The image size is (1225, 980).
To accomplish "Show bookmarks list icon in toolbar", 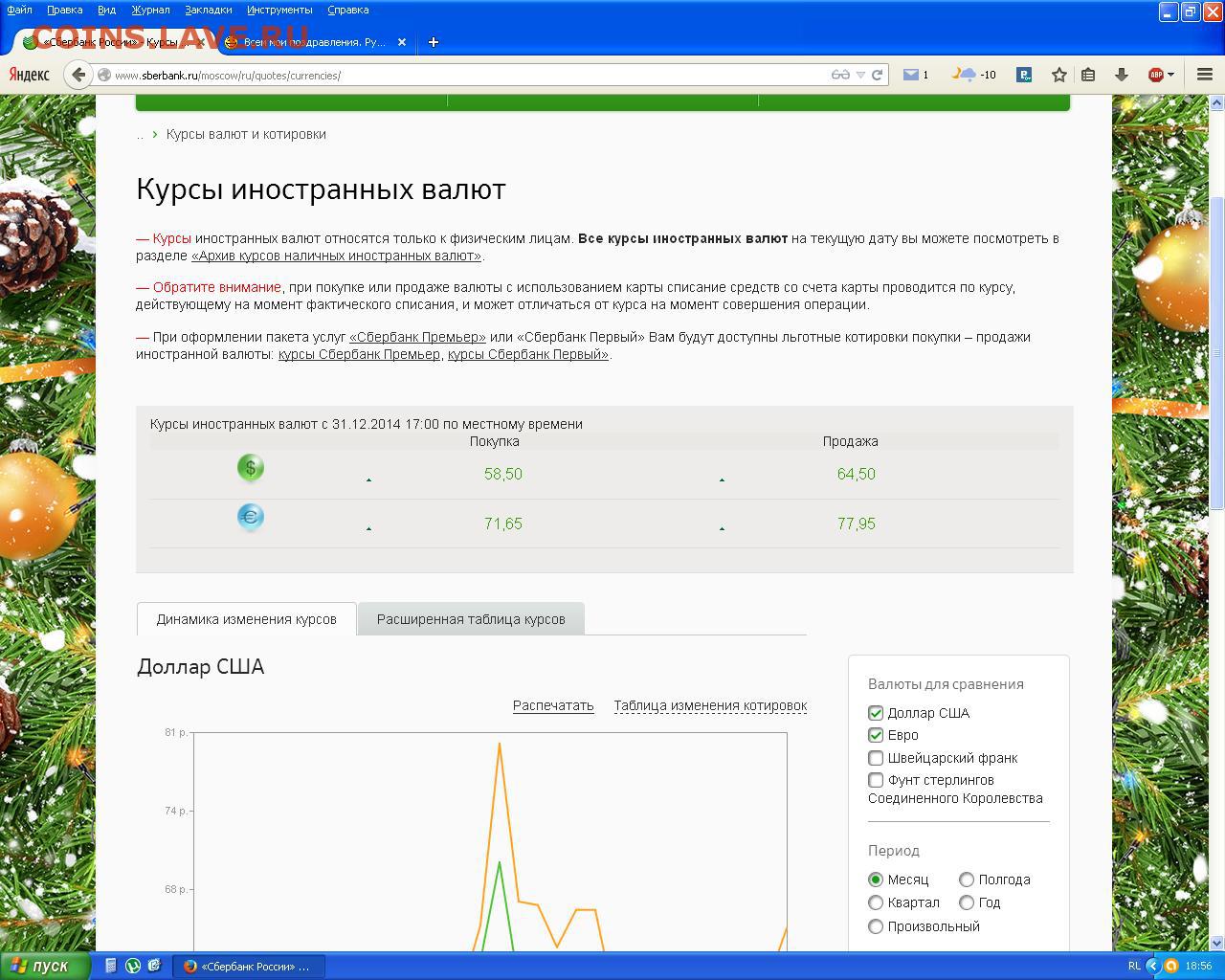I will (x=1088, y=75).
